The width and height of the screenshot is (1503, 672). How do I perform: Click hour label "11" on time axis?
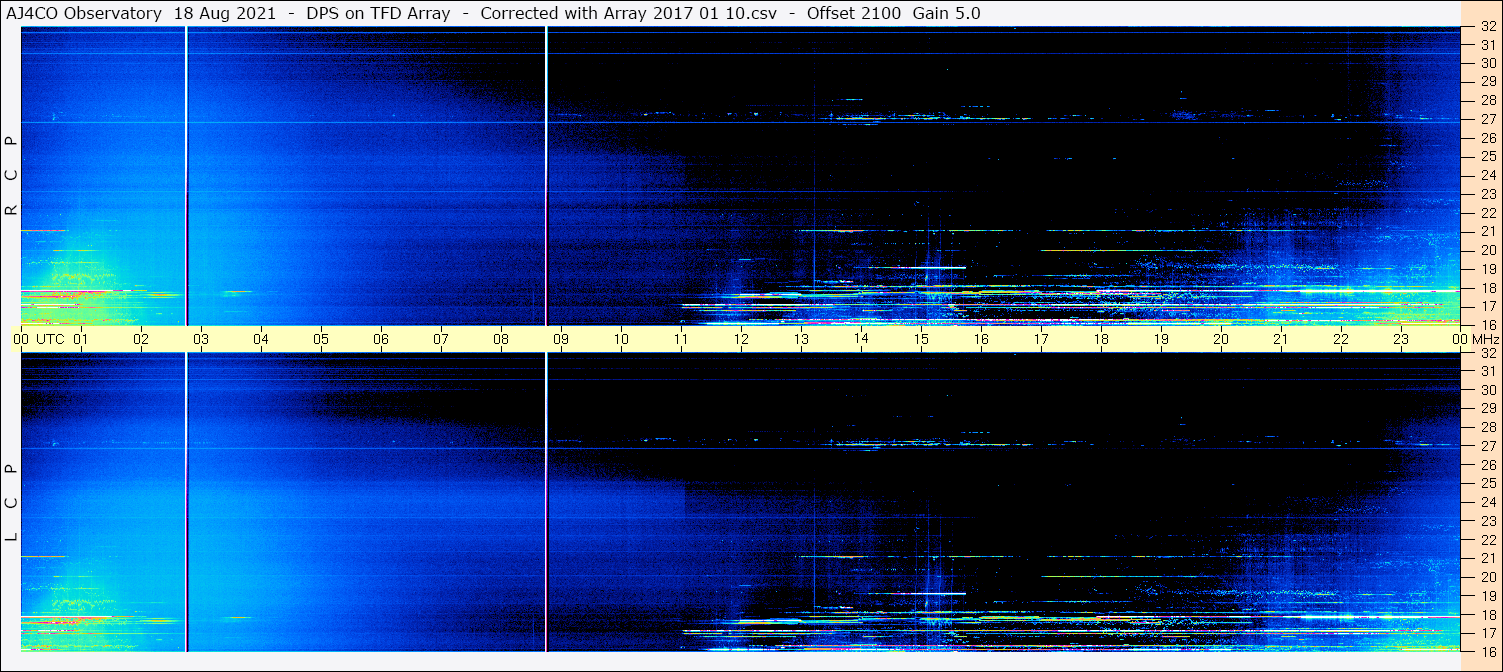(x=681, y=339)
